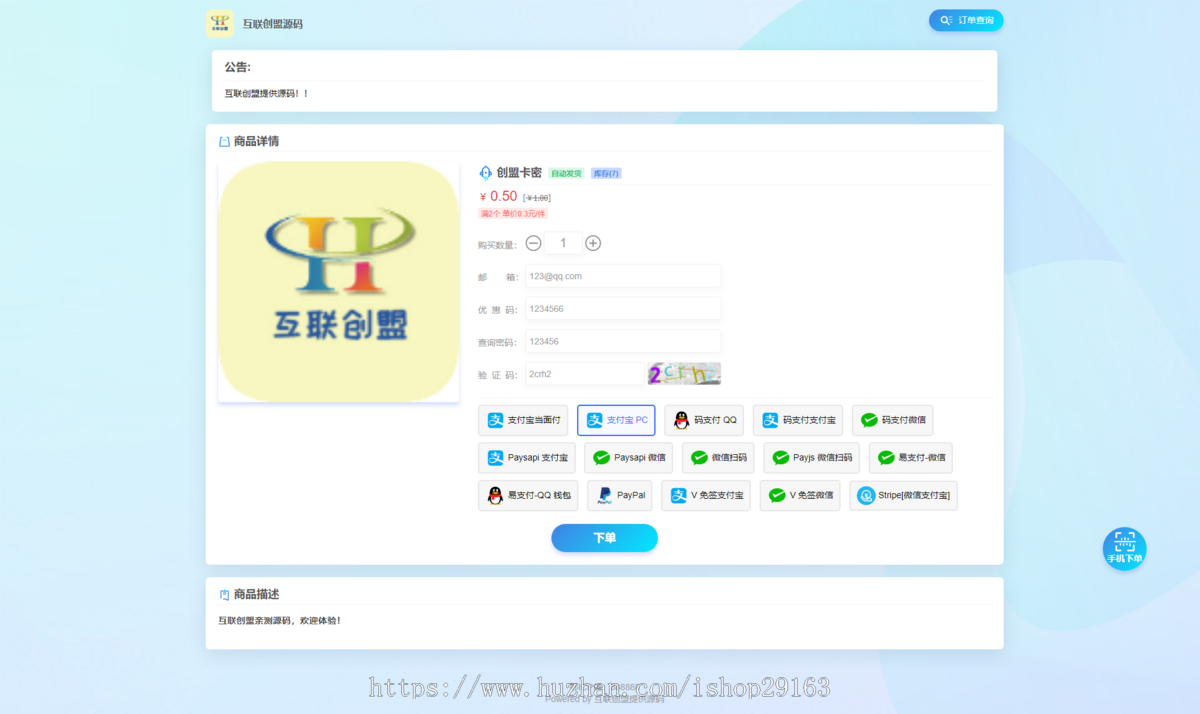Click the purchase quantity number field
This screenshot has width=1200, height=714.
coord(563,243)
